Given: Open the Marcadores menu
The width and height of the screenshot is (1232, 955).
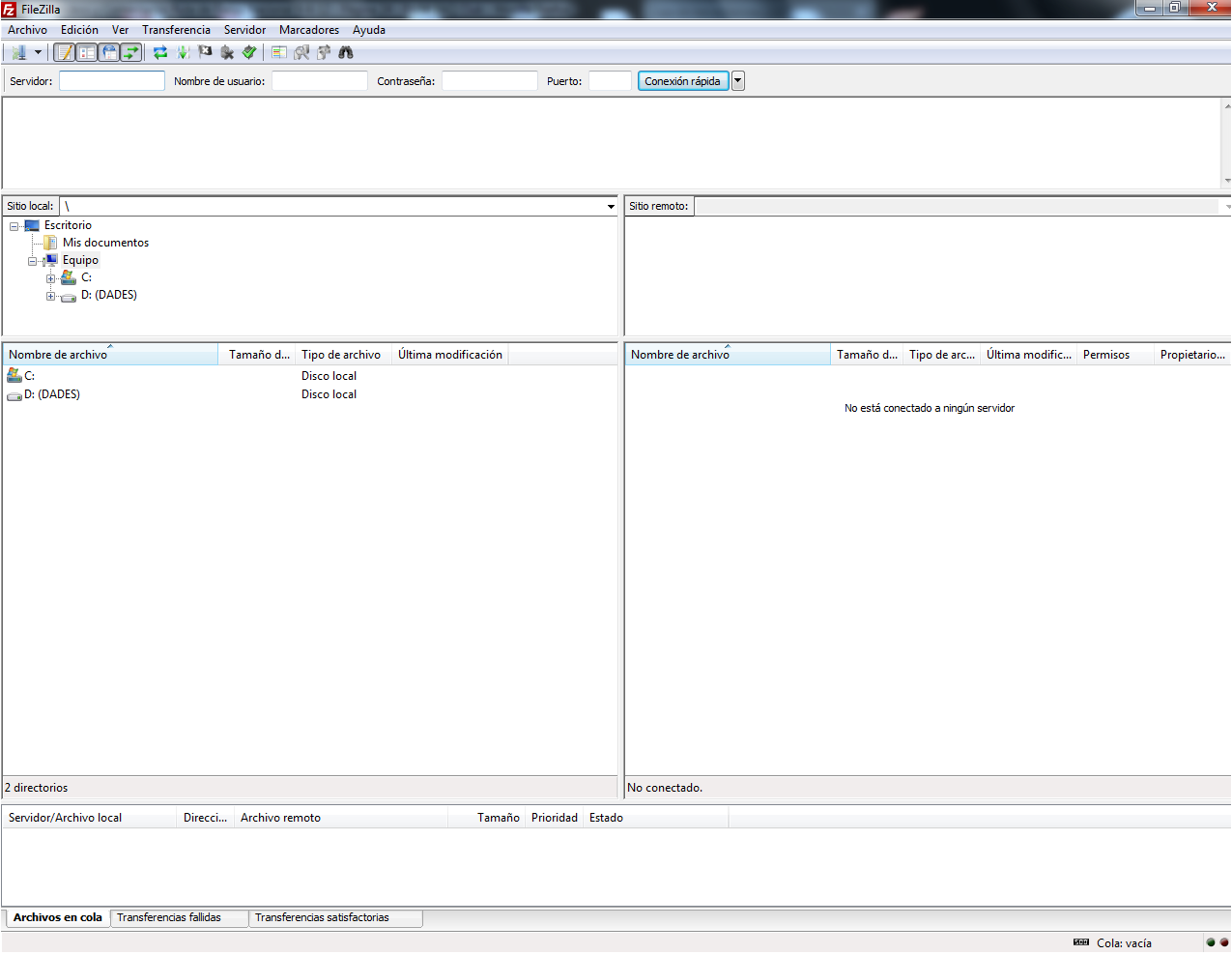Looking at the screenshot, I should click(x=309, y=30).
